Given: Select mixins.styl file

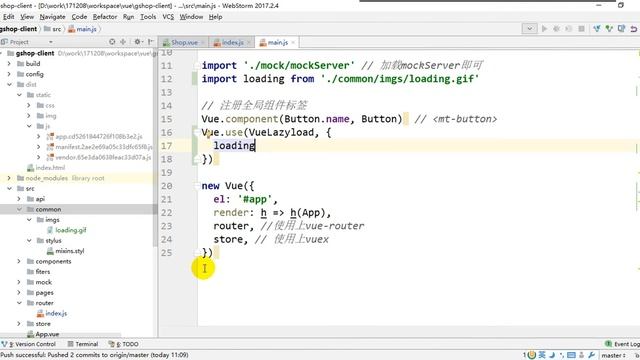Looking at the screenshot, I should pyautogui.click(x=65, y=251).
